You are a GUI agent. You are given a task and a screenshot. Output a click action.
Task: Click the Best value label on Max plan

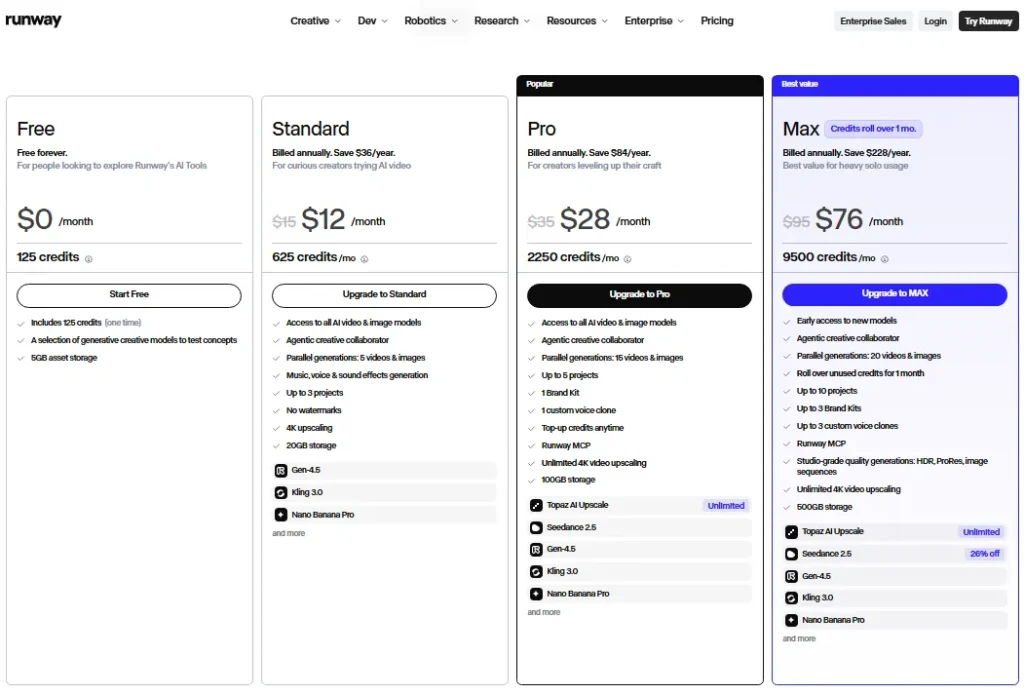click(x=800, y=84)
